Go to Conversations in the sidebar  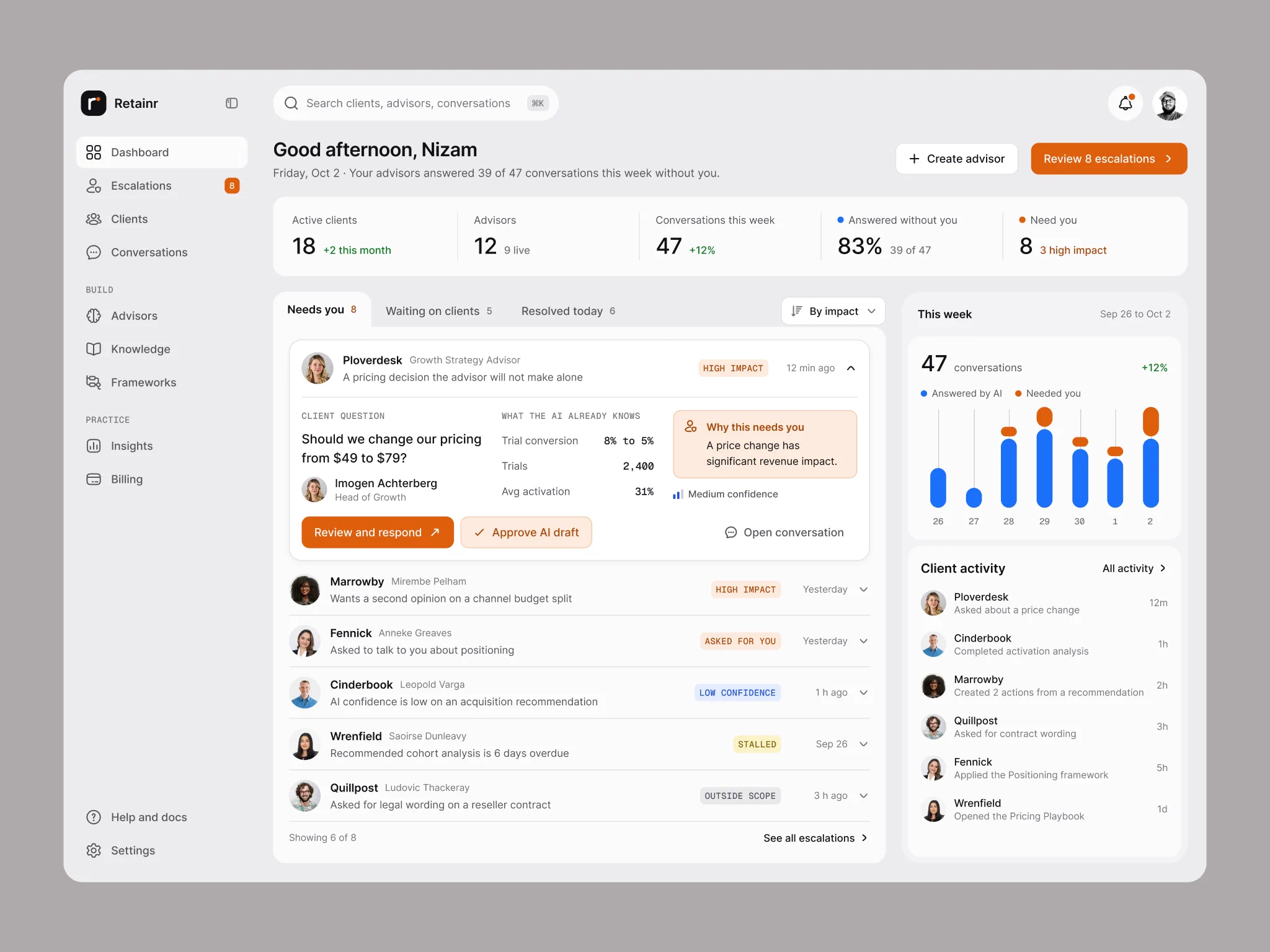162,252
